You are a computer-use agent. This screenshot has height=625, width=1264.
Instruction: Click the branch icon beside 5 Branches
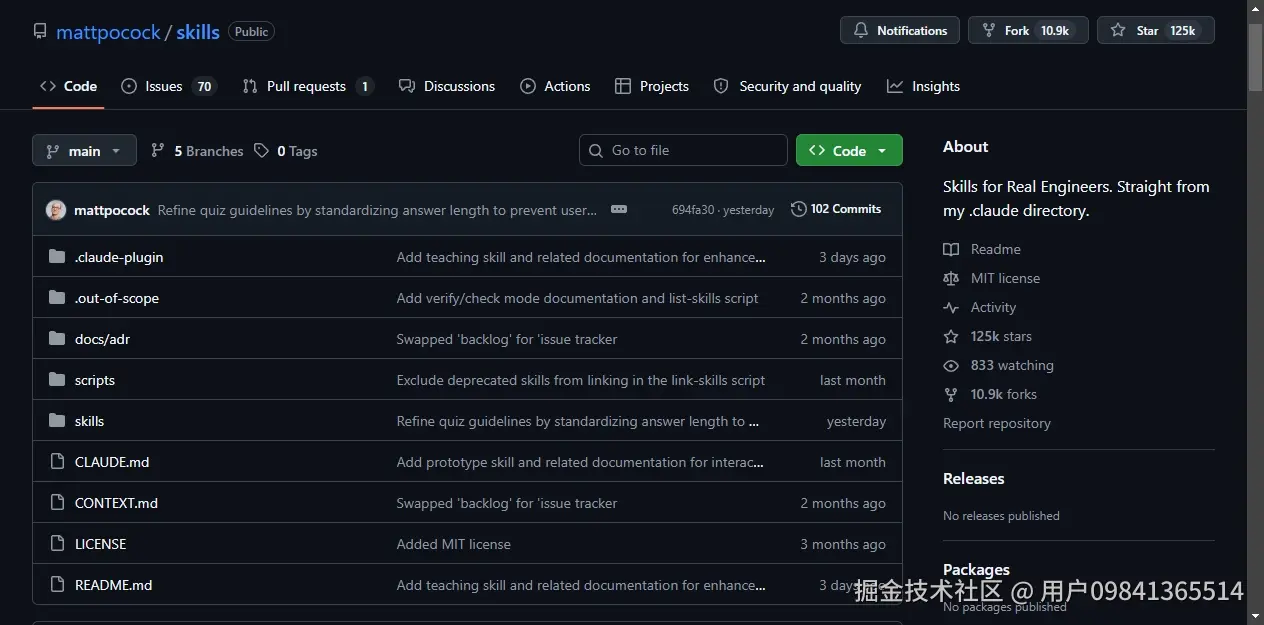[x=158, y=150]
